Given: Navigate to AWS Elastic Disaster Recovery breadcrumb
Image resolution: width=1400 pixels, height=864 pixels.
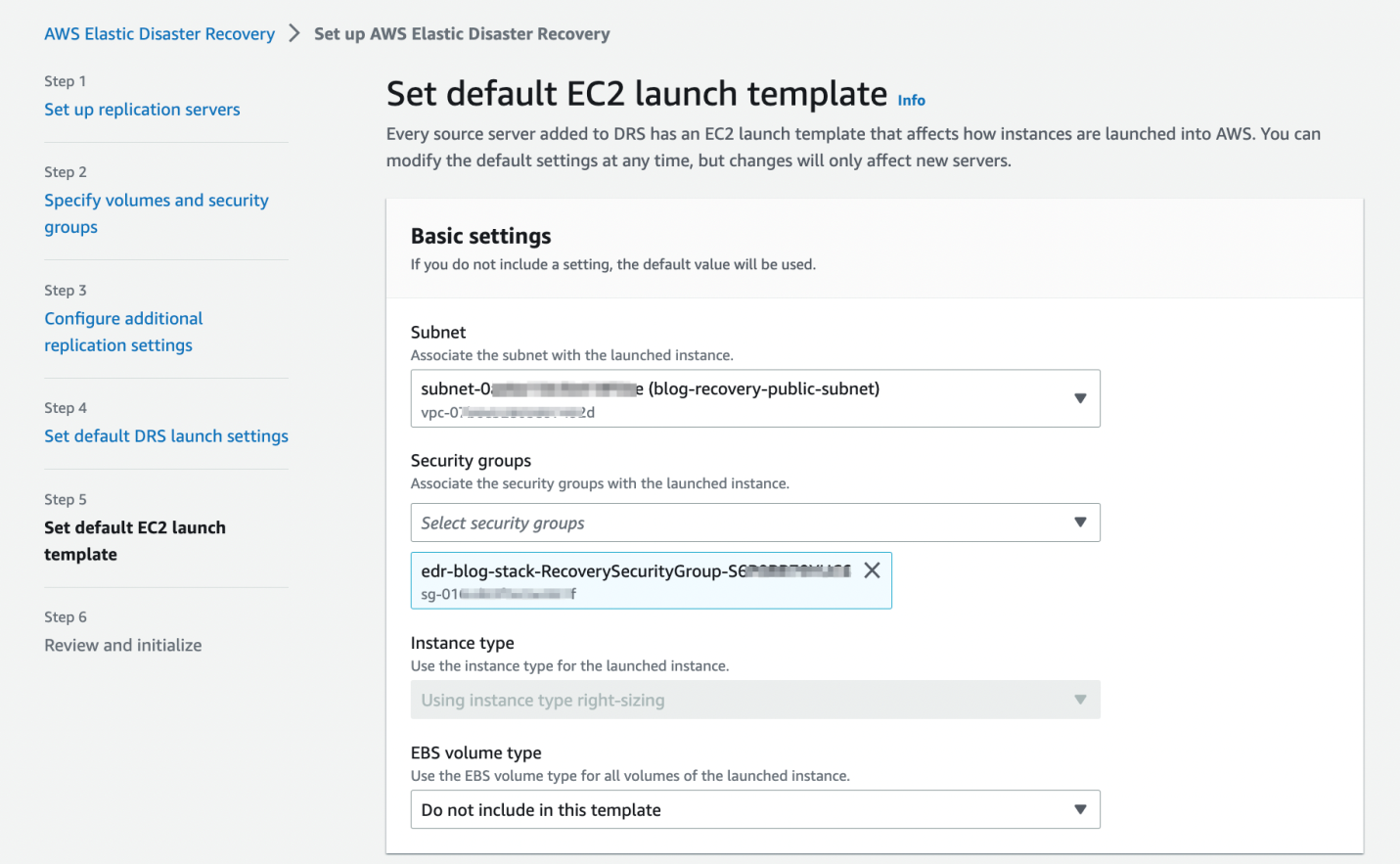Looking at the screenshot, I should [x=158, y=32].
